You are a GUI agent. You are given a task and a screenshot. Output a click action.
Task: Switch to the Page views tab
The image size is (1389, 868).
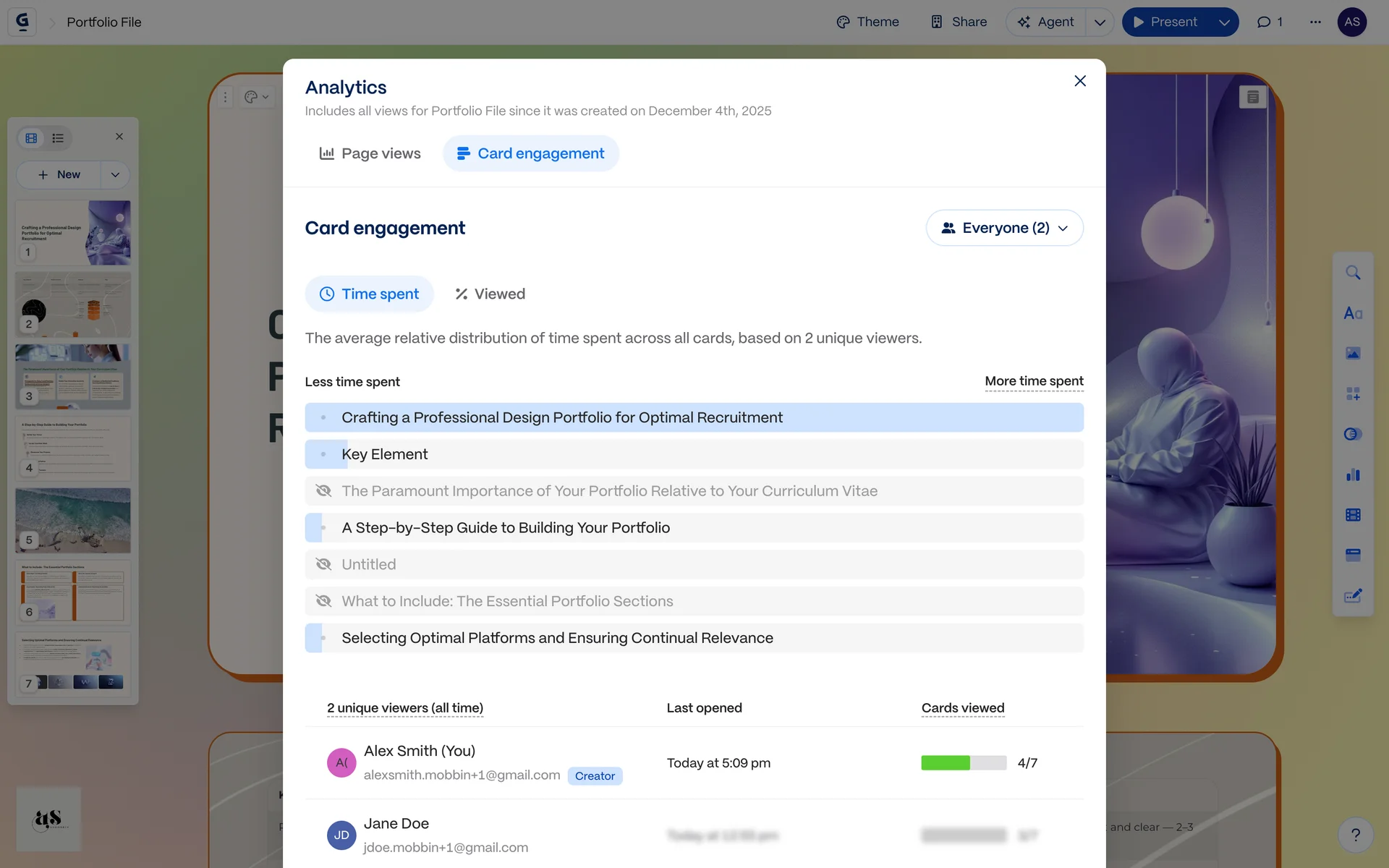(370, 153)
